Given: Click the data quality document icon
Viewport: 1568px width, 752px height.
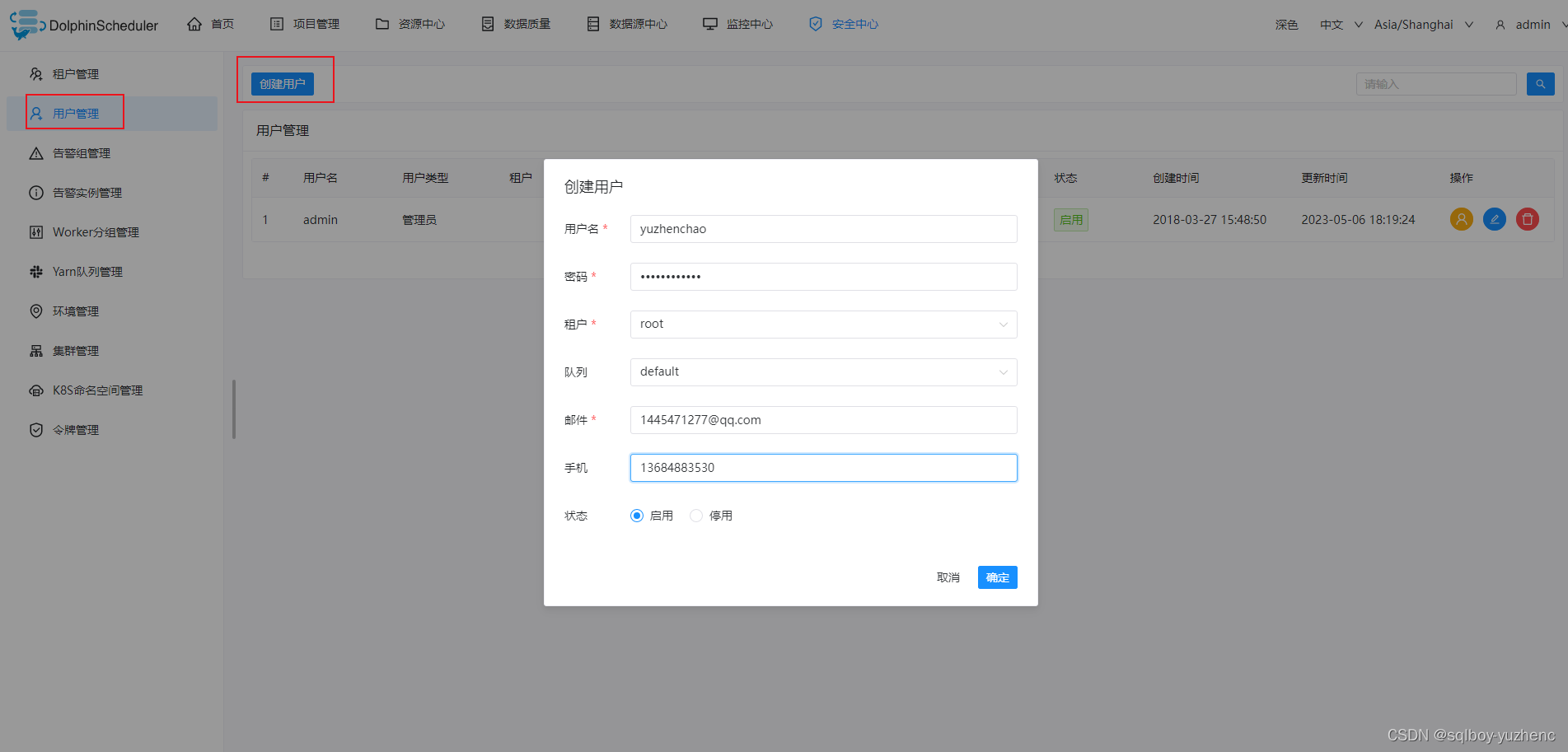Looking at the screenshot, I should click(488, 24).
